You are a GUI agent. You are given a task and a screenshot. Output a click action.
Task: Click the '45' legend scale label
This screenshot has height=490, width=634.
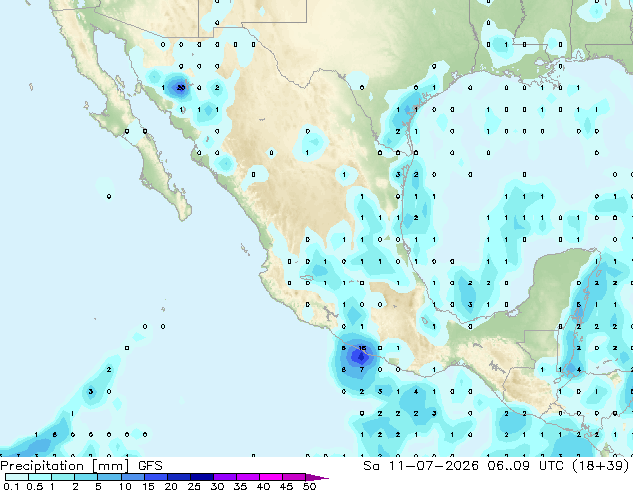[286, 486]
